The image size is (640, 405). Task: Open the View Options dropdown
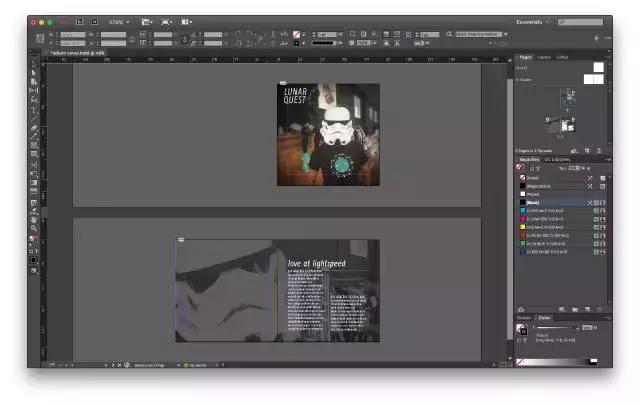(147, 20)
